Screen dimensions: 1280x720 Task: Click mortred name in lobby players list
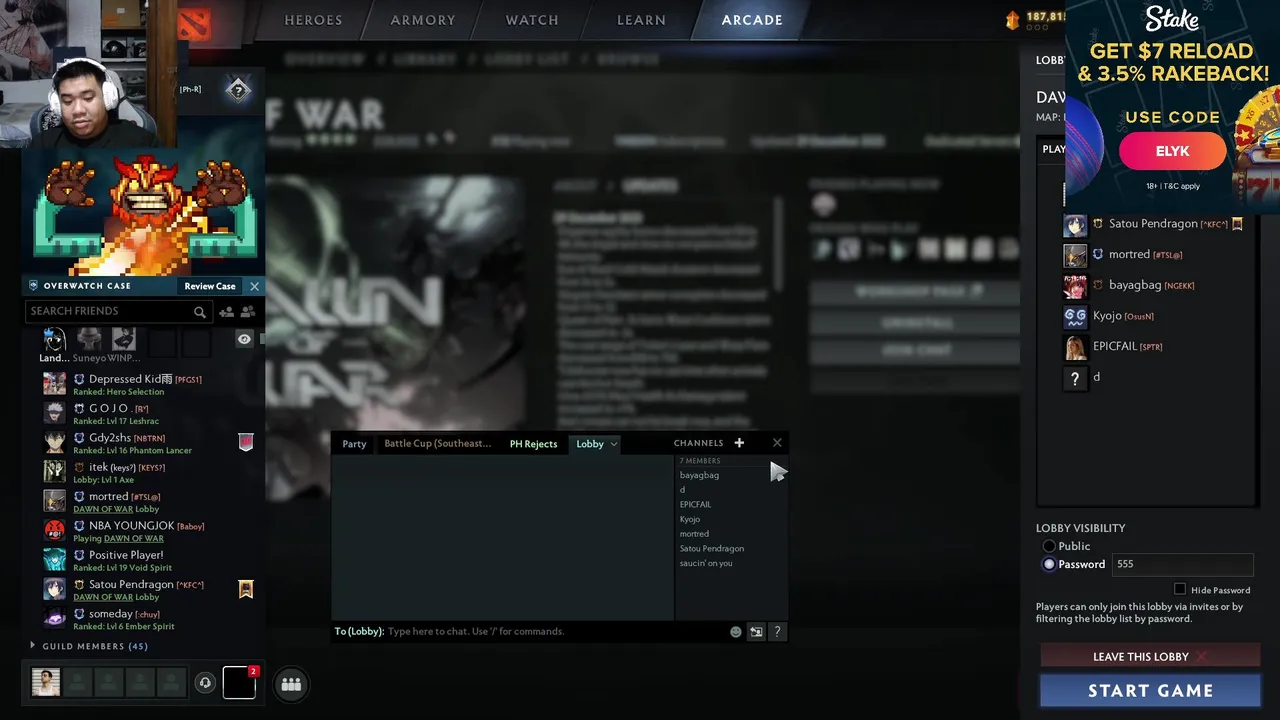(x=1129, y=255)
